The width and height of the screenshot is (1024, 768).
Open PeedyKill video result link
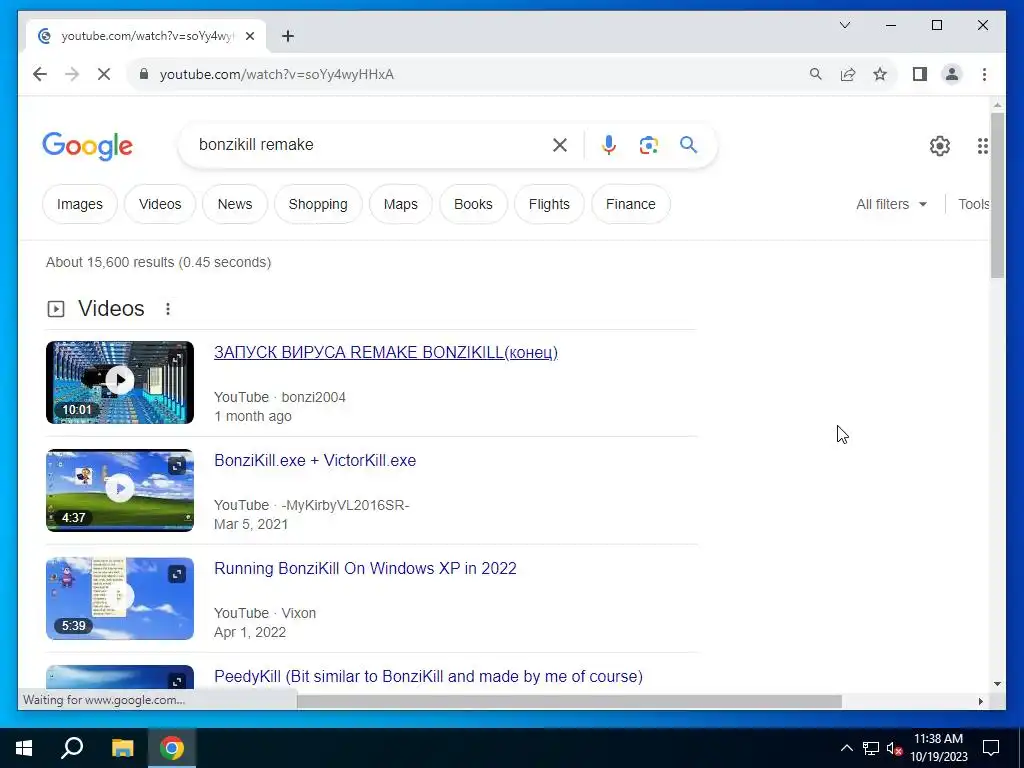coord(428,677)
